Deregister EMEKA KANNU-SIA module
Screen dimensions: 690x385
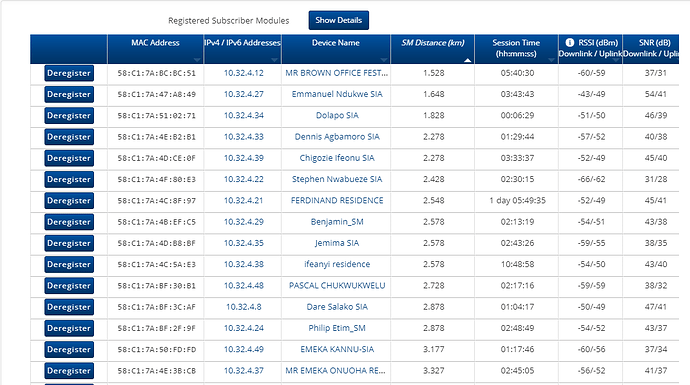coord(69,349)
